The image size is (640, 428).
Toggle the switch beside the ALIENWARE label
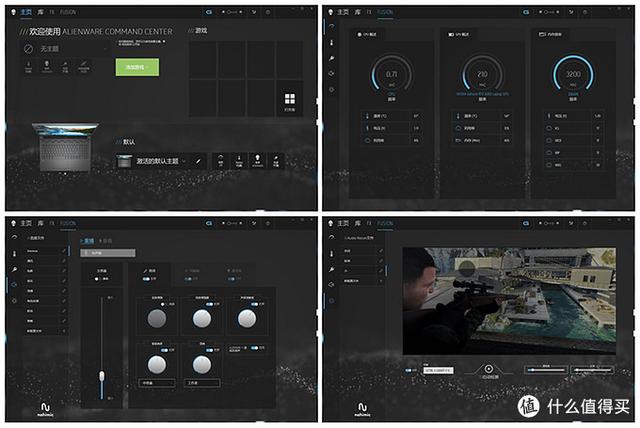(x=254, y=348)
